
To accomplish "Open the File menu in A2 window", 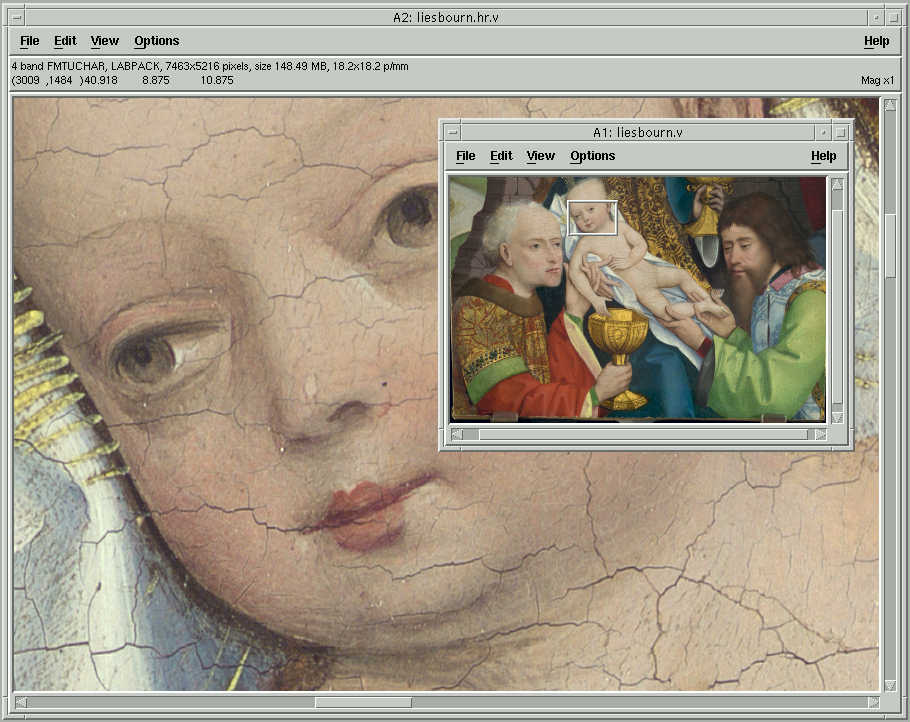I will [30, 41].
